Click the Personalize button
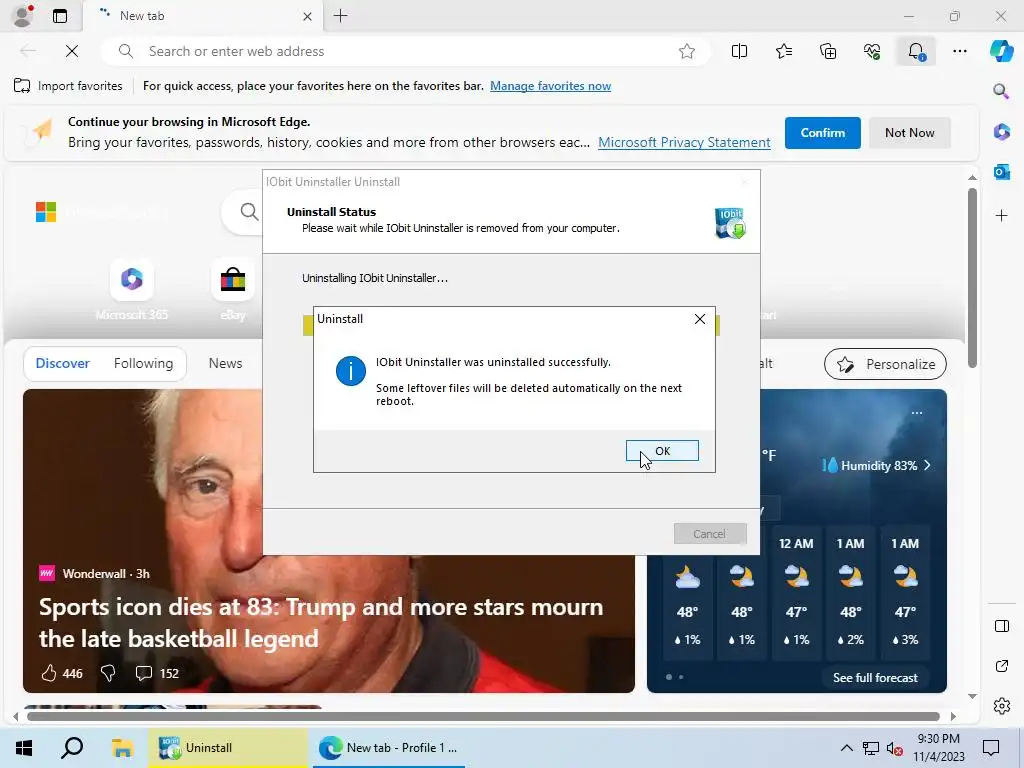Screen dimensions: 1024x768 pos(885,364)
